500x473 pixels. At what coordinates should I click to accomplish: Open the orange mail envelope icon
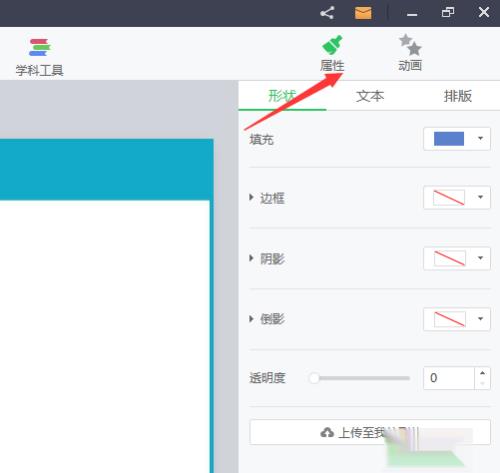pyautogui.click(x=363, y=13)
